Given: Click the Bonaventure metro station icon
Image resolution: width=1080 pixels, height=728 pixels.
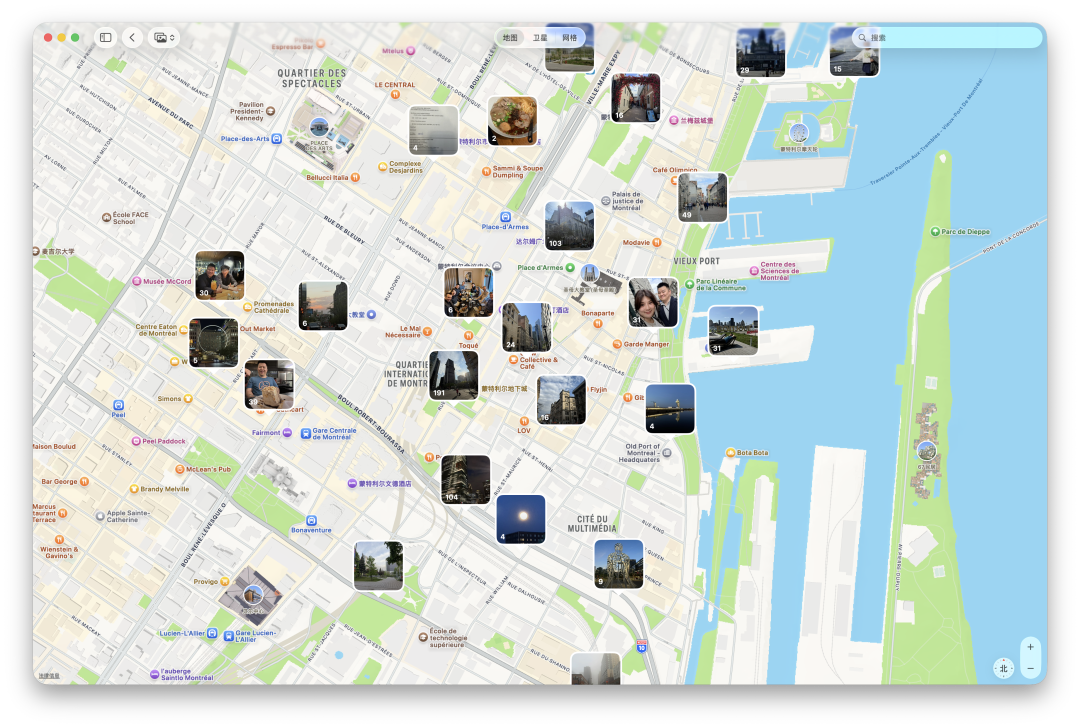Looking at the screenshot, I should tap(311, 521).
